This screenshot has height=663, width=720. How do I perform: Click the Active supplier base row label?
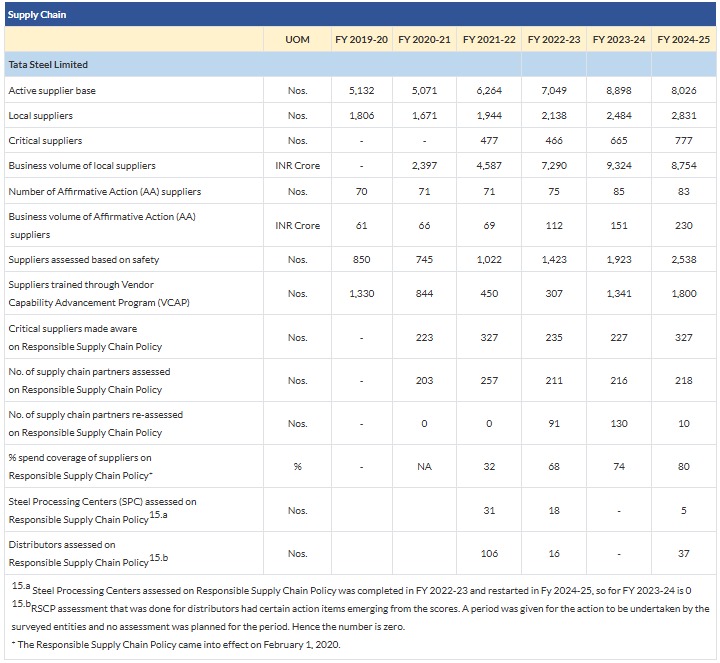[52, 91]
